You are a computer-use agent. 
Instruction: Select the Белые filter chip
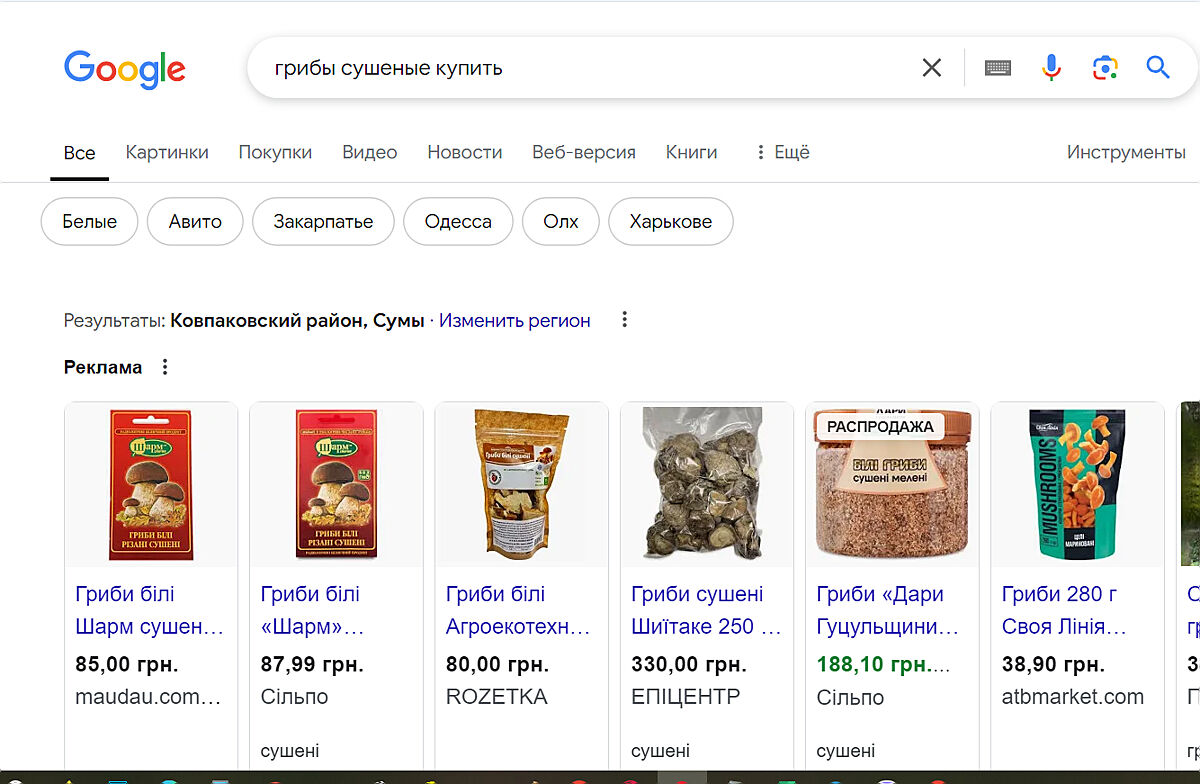90,221
